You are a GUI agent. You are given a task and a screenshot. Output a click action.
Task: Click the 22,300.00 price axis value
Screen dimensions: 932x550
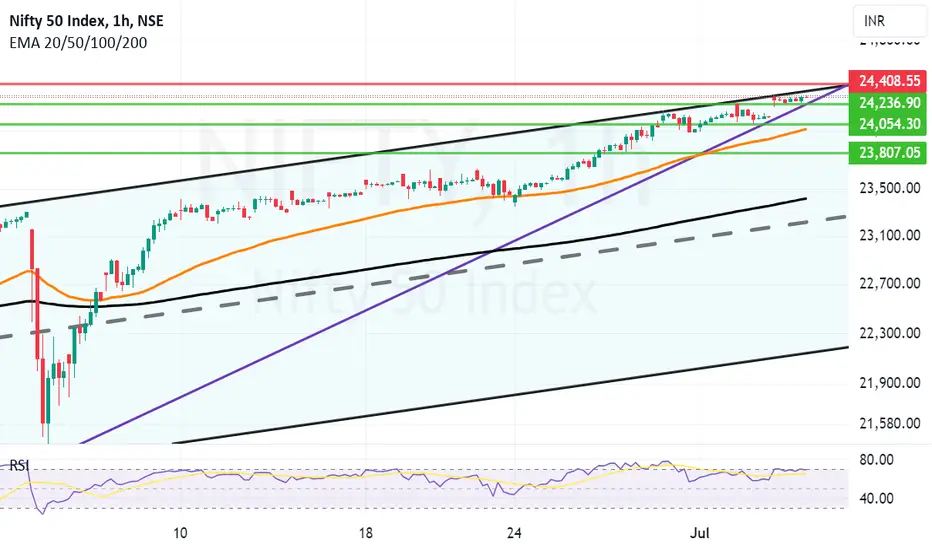click(x=890, y=333)
